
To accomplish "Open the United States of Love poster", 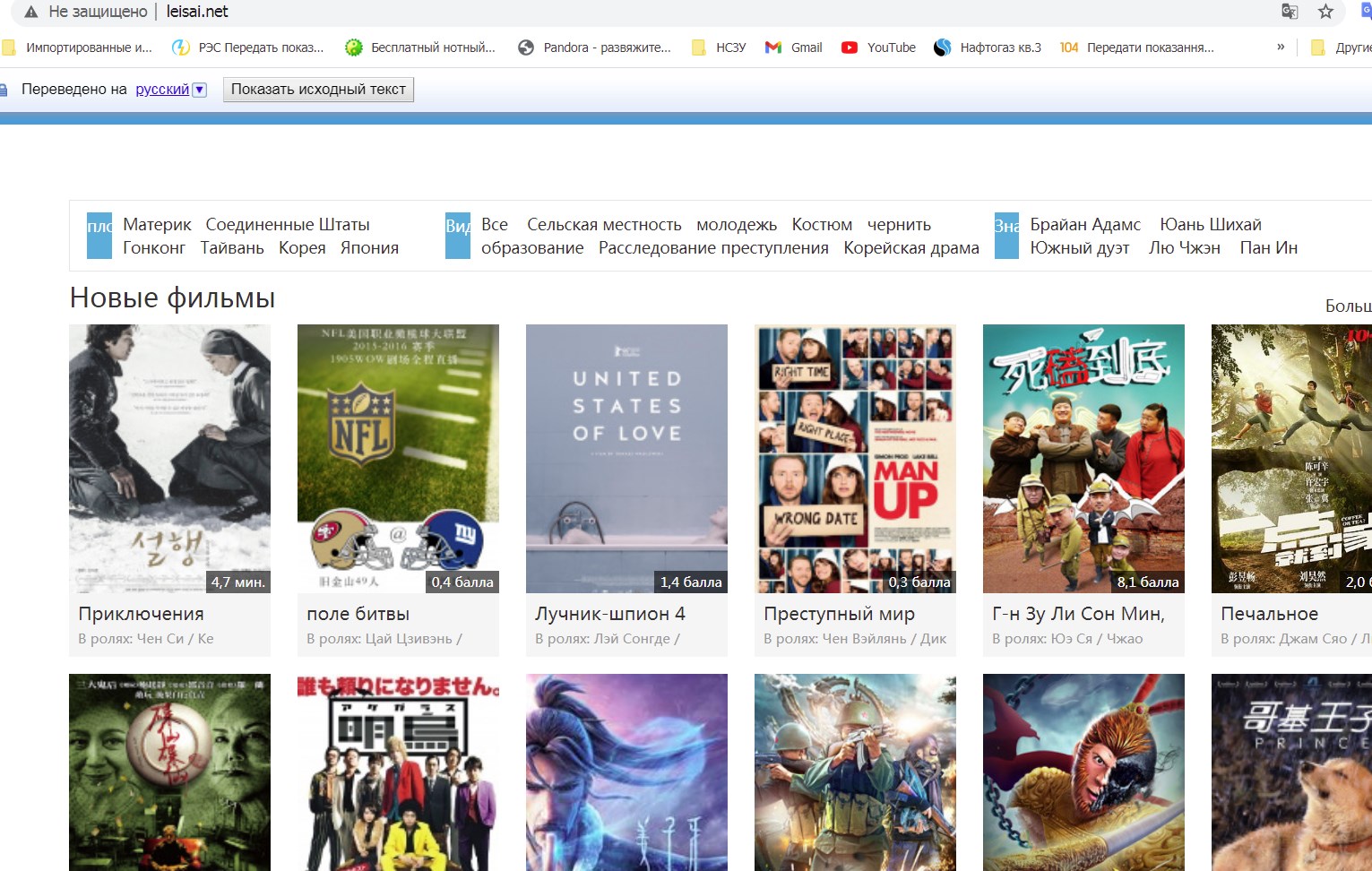I will click(x=626, y=459).
